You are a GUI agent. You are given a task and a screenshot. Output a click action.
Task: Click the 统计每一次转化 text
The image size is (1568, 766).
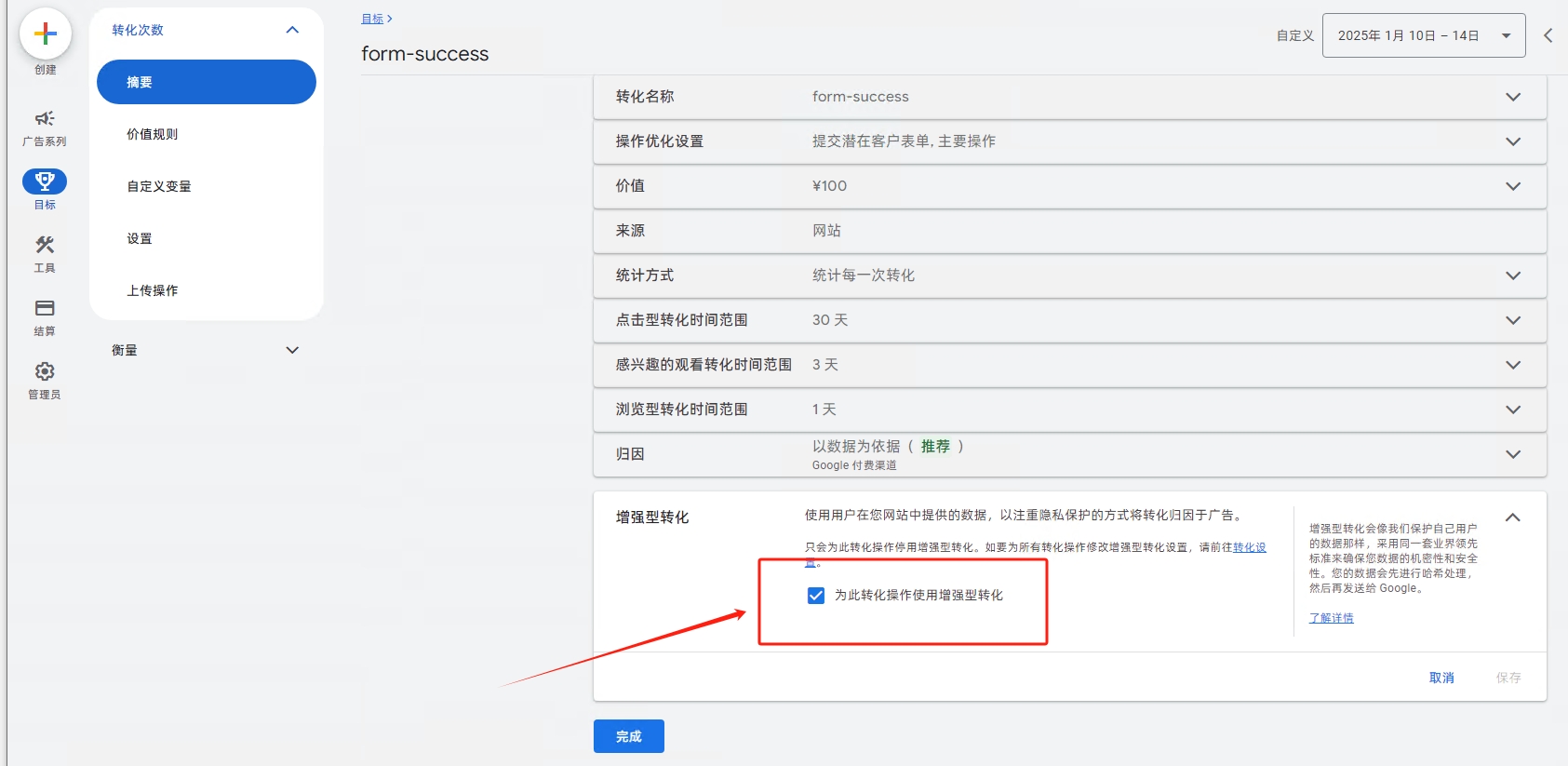point(864,275)
